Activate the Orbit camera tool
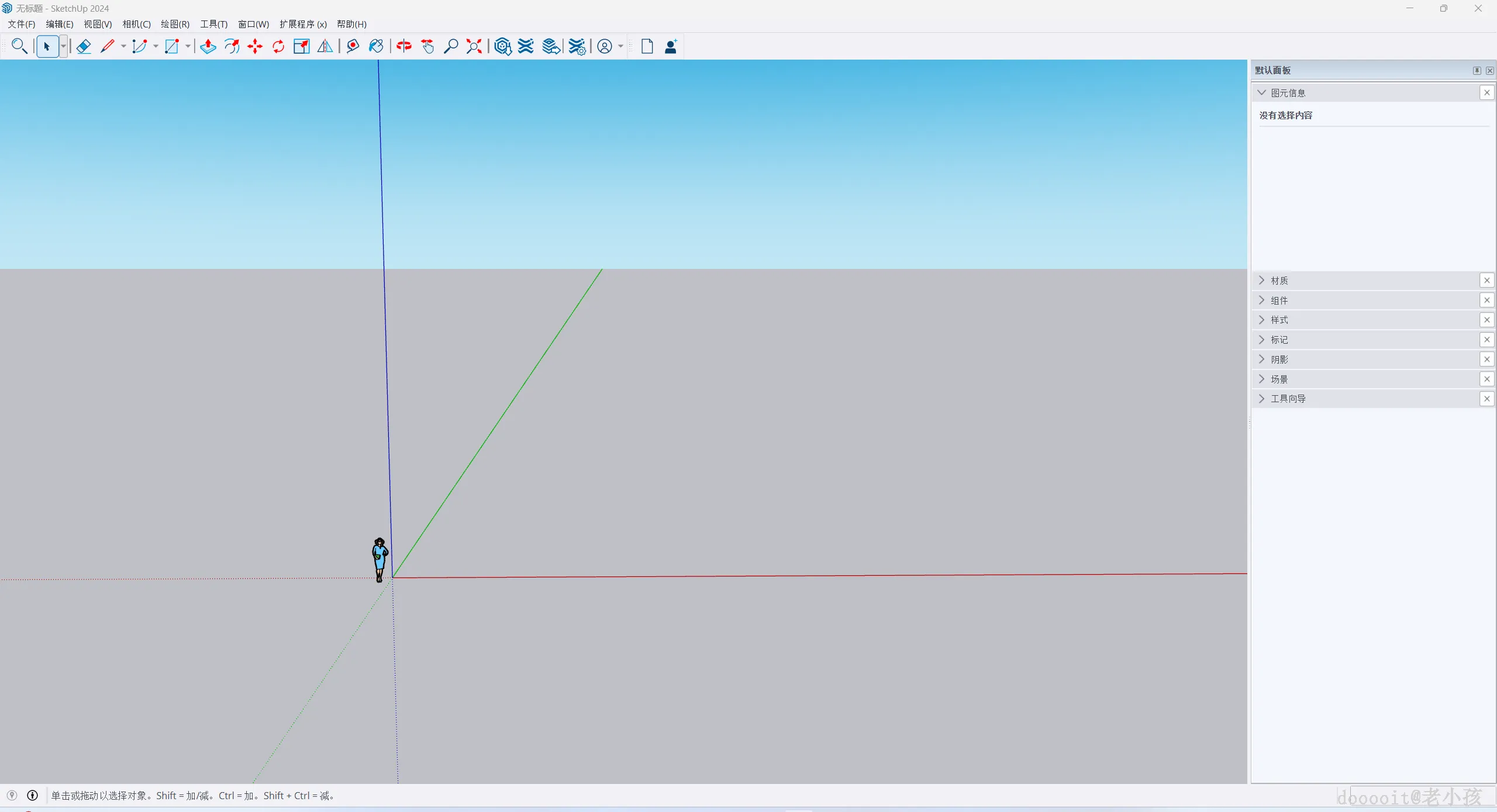This screenshot has height=812, width=1497. pyautogui.click(x=404, y=46)
